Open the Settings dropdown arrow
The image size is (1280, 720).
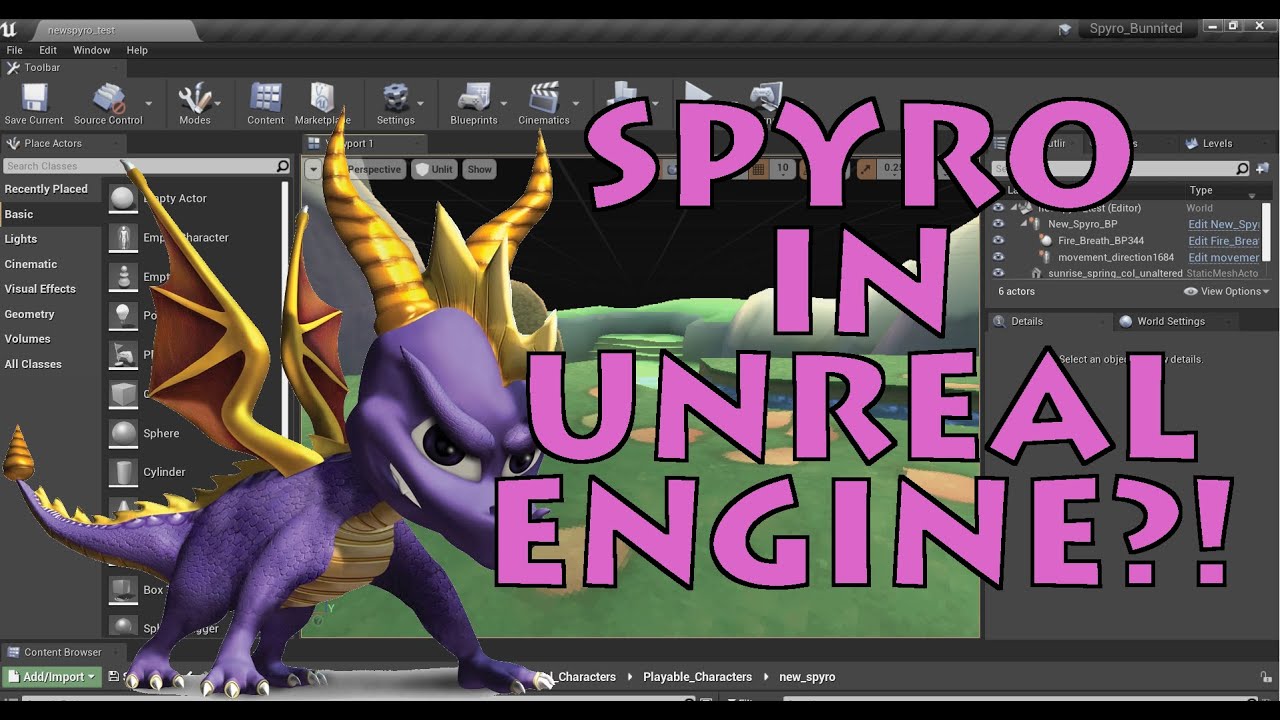(x=420, y=103)
